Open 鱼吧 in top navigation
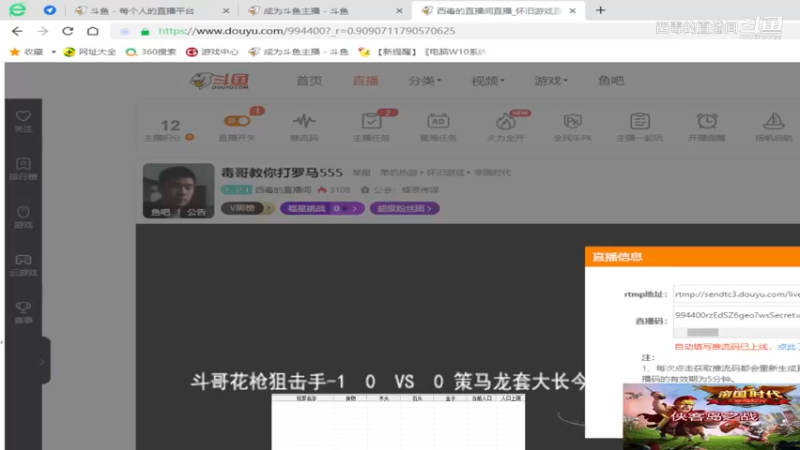Image resolution: width=800 pixels, height=450 pixels. pos(611,81)
